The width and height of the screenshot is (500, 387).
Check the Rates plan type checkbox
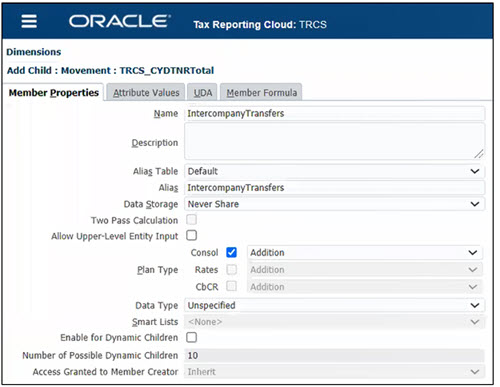tap(231, 269)
